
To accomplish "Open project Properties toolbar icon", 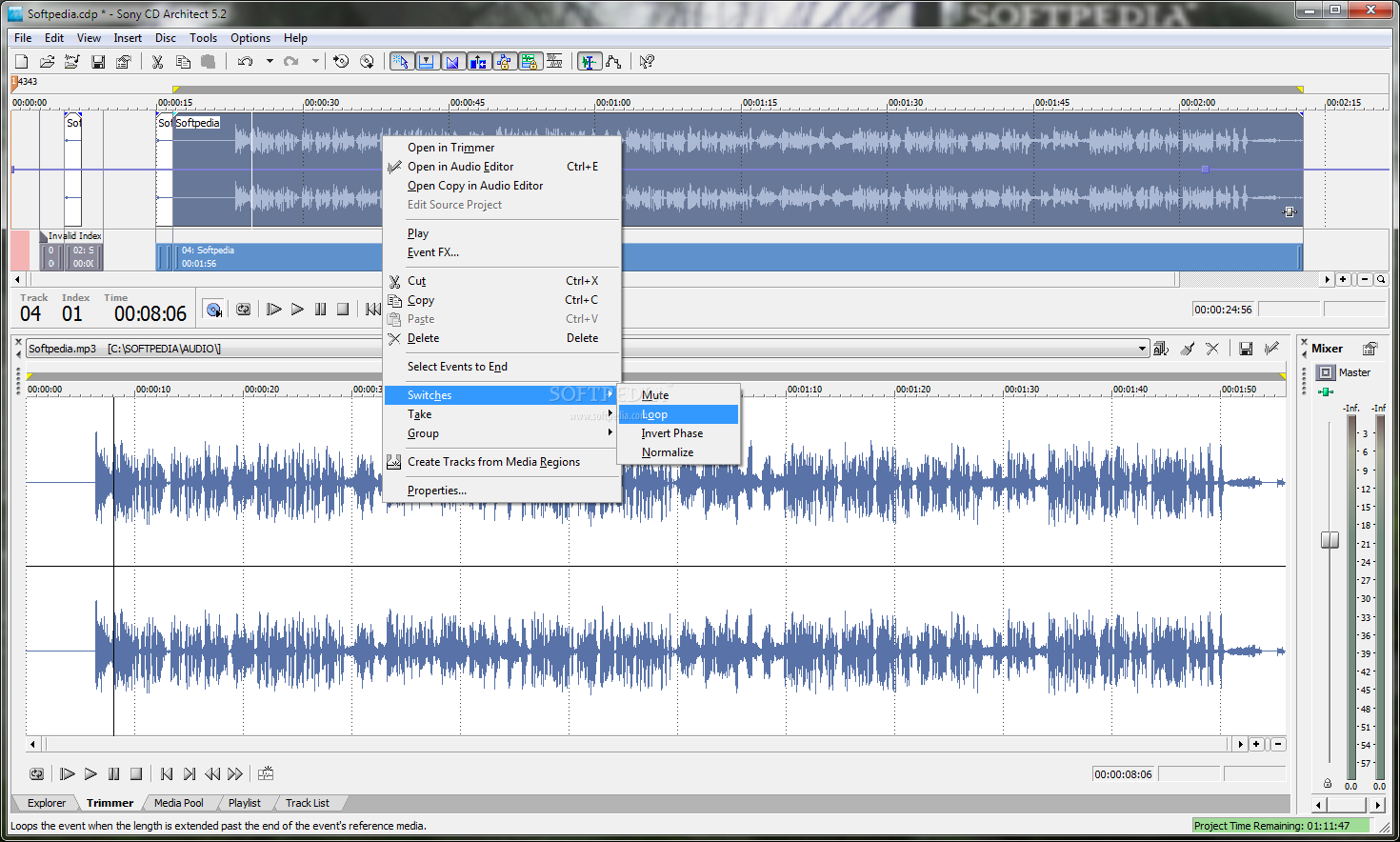I will [123, 62].
